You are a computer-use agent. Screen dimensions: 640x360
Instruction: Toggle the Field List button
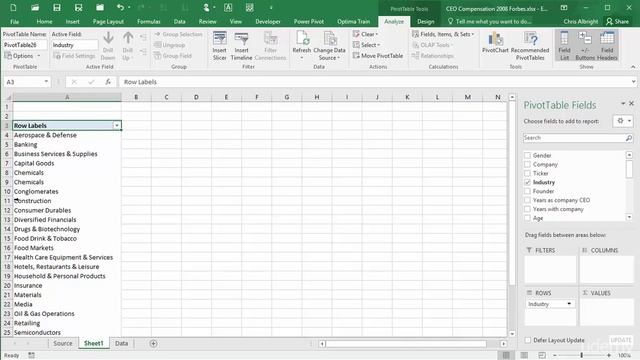[564, 46]
